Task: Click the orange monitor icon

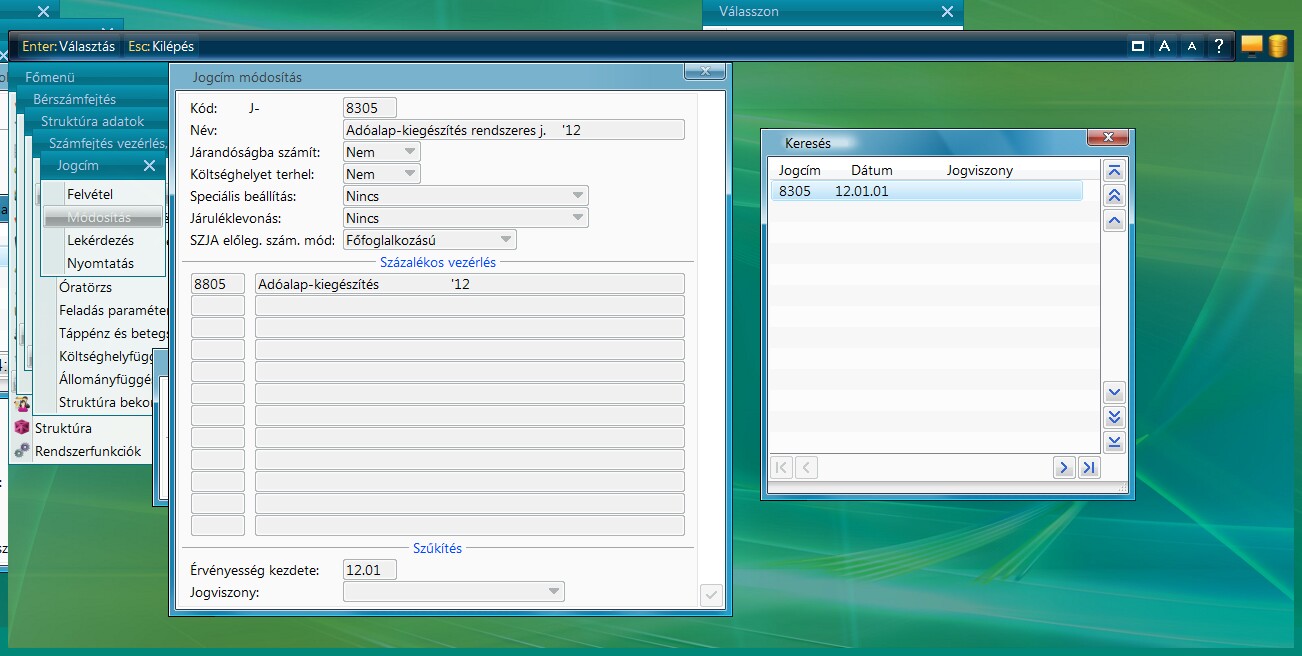Action: pyautogui.click(x=1252, y=45)
